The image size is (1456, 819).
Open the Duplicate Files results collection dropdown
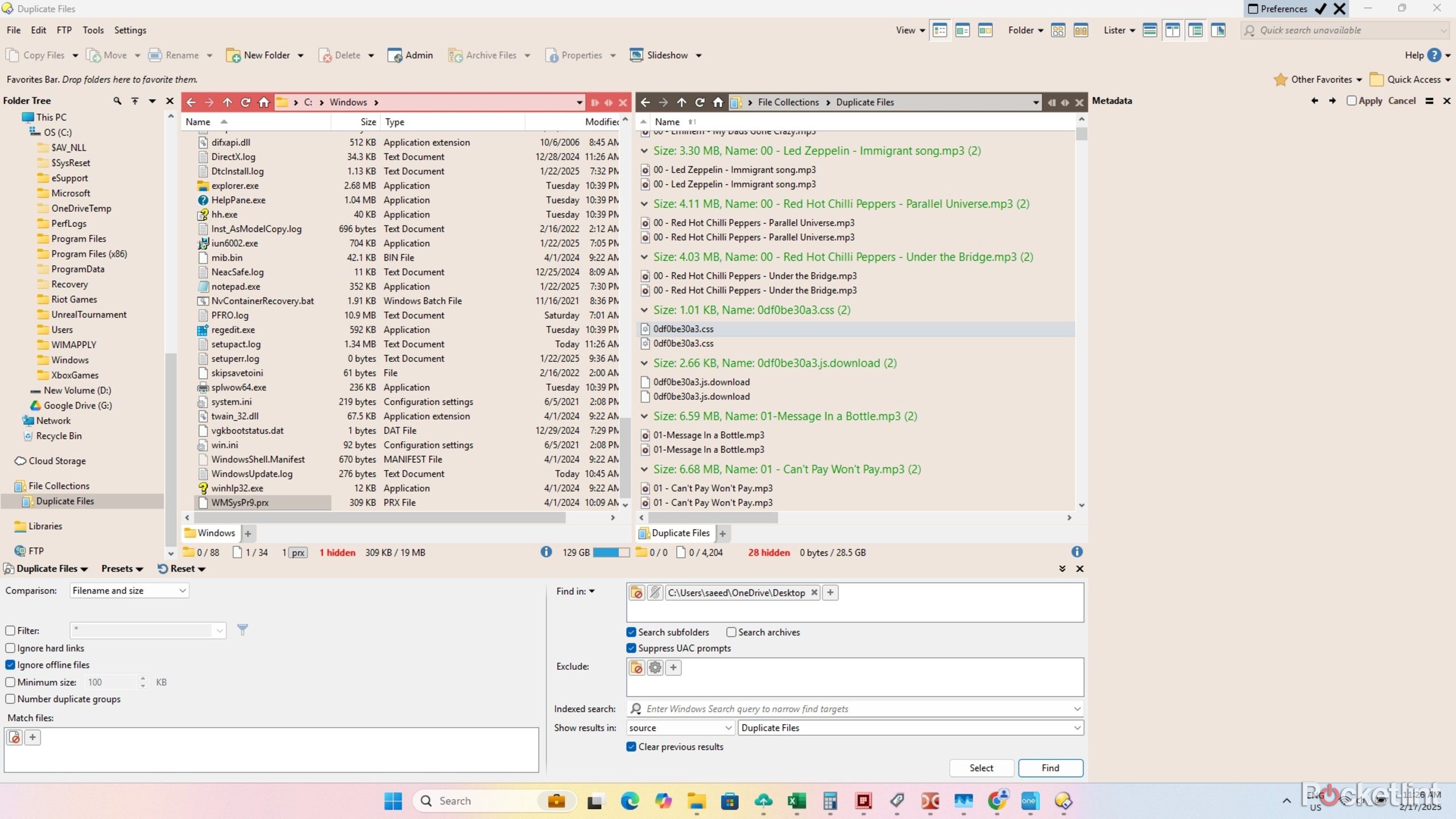(x=911, y=727)
